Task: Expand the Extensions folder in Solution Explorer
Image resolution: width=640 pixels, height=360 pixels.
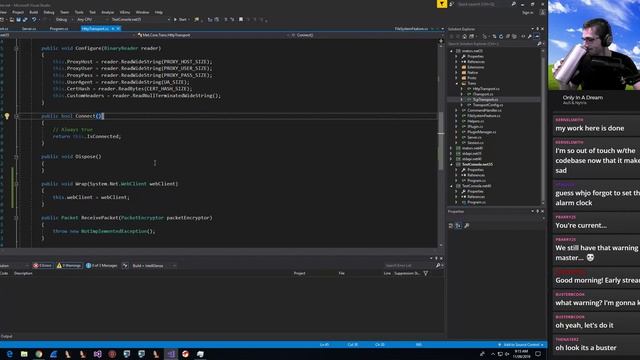Action: [457, 67]
